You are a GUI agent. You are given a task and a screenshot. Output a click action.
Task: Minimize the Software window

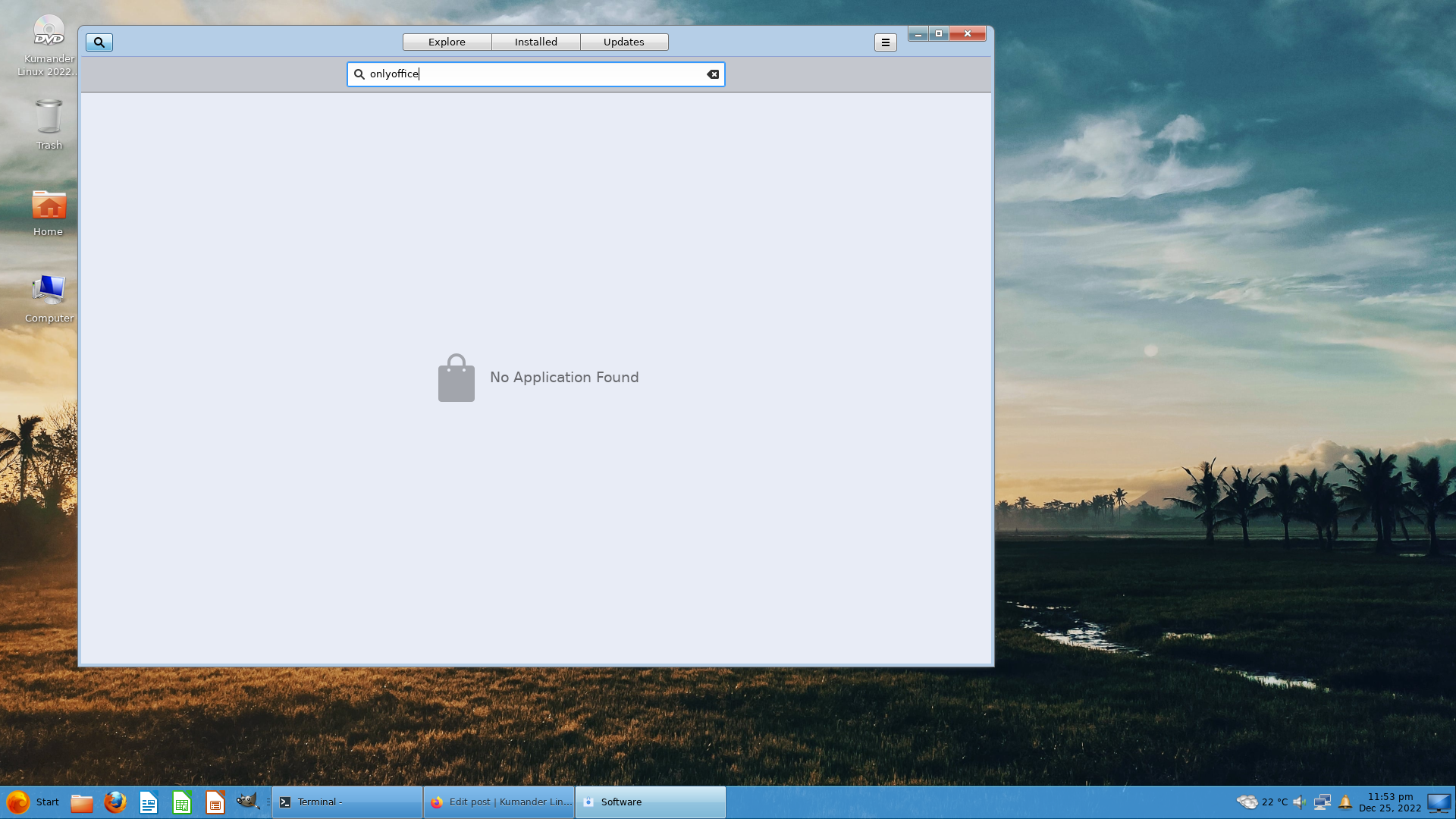918,33
